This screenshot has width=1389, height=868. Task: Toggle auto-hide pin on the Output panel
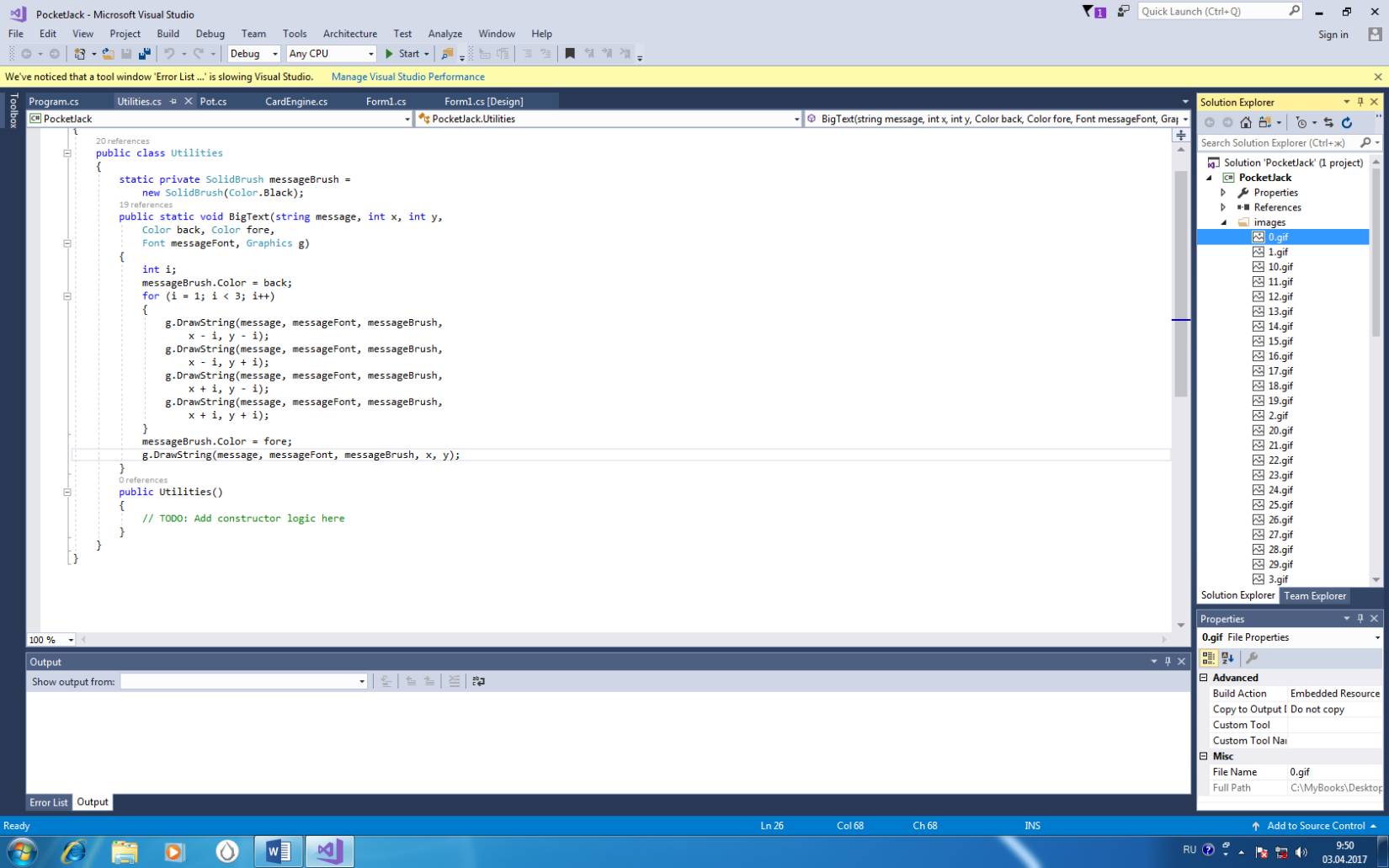coord(1168,662)
